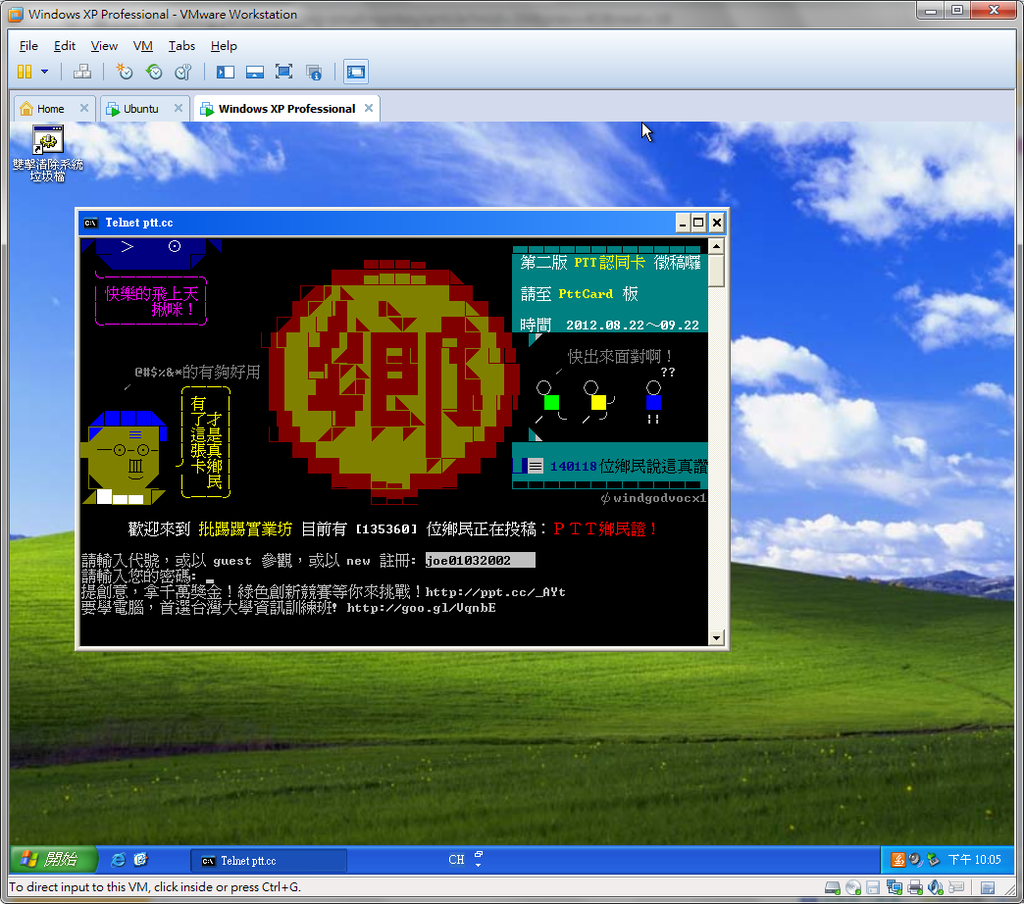Click the PttCard board name text

point(586,294)
